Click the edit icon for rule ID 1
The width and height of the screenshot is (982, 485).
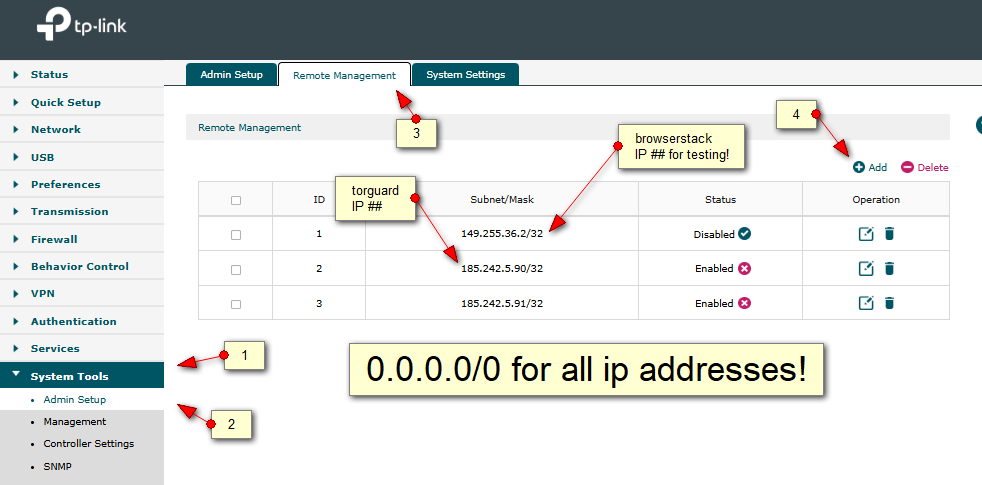pos(866,234)
